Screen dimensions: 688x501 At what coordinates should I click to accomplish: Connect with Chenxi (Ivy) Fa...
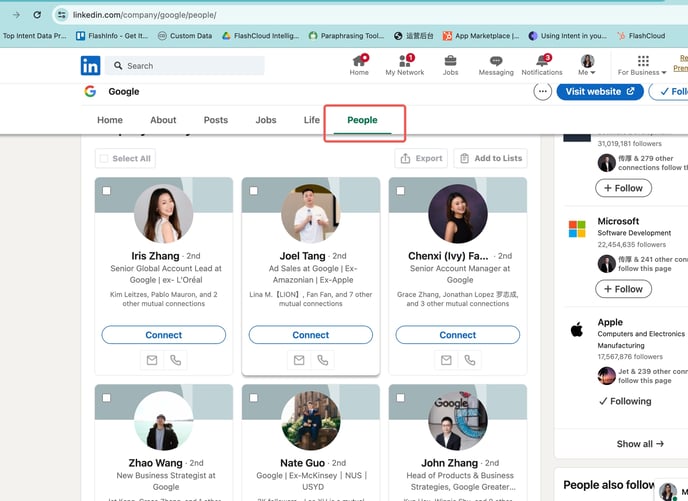pos(458,335)
